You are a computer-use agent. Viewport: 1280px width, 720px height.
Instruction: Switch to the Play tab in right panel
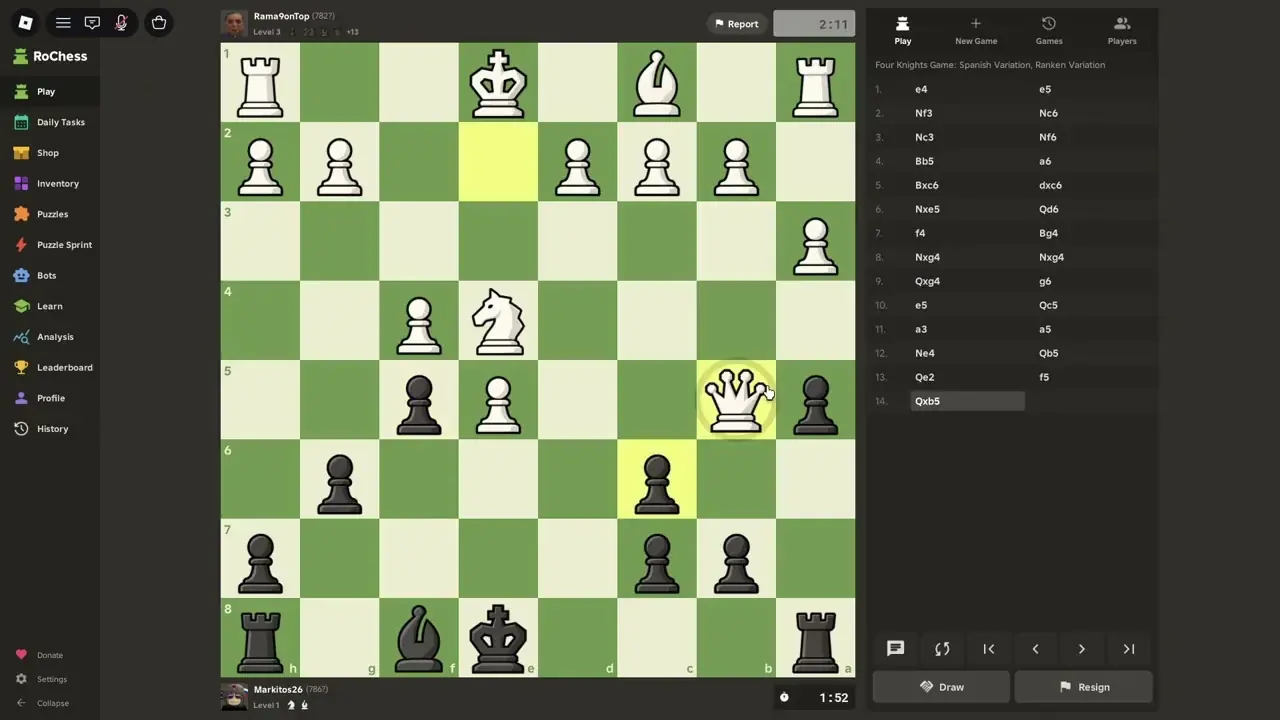pyautogui.click(x=903, y=31)
